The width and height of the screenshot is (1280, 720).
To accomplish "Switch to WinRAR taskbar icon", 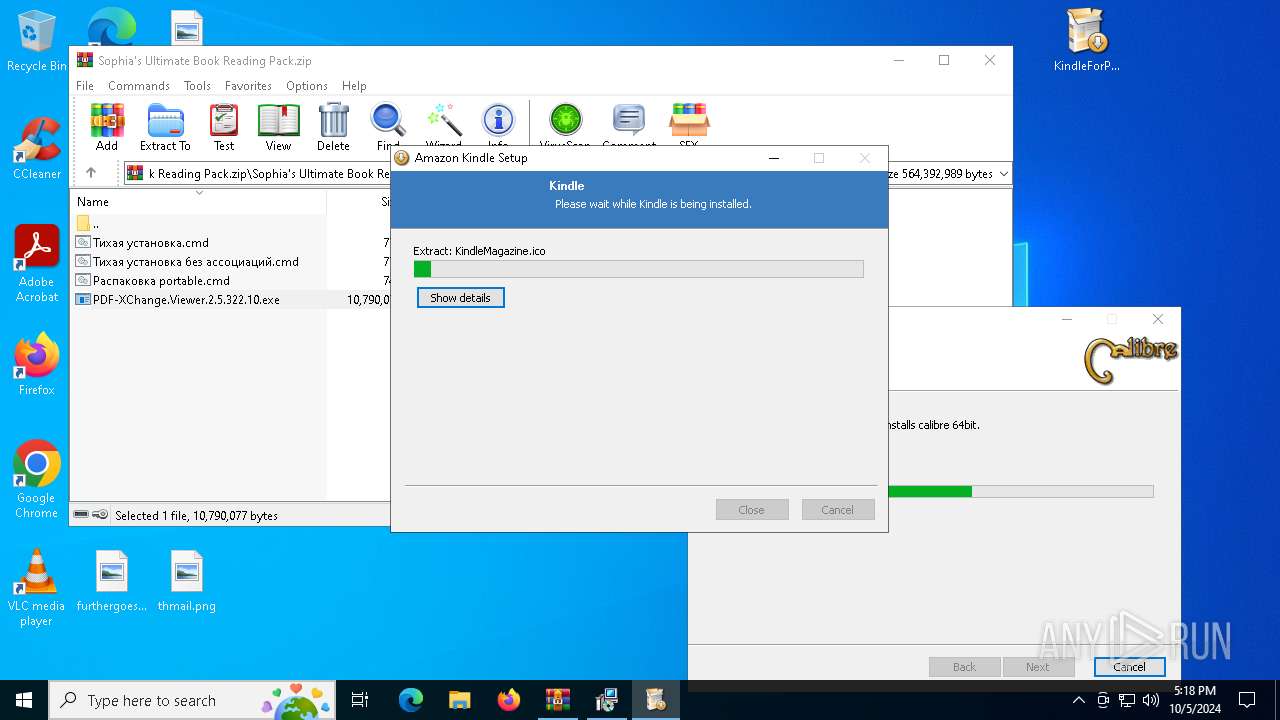I will [557, 700].
